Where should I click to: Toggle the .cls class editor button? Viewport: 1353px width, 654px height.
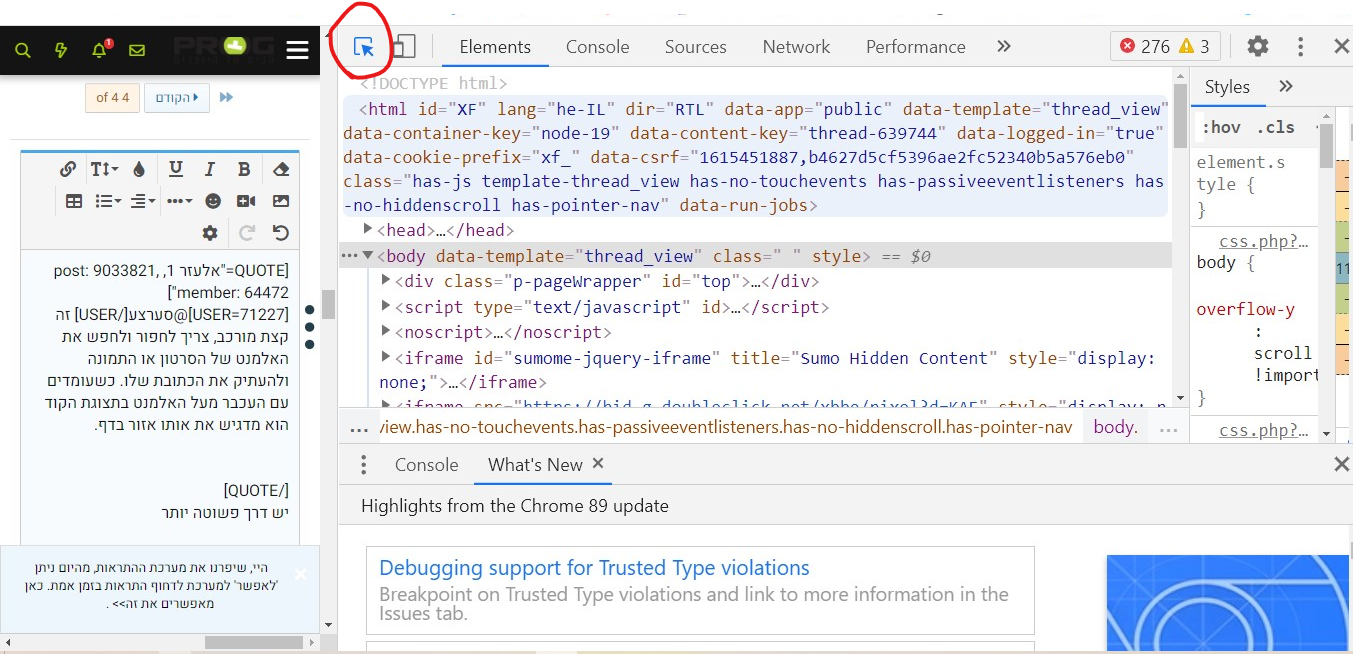(x=1275, y=127)
